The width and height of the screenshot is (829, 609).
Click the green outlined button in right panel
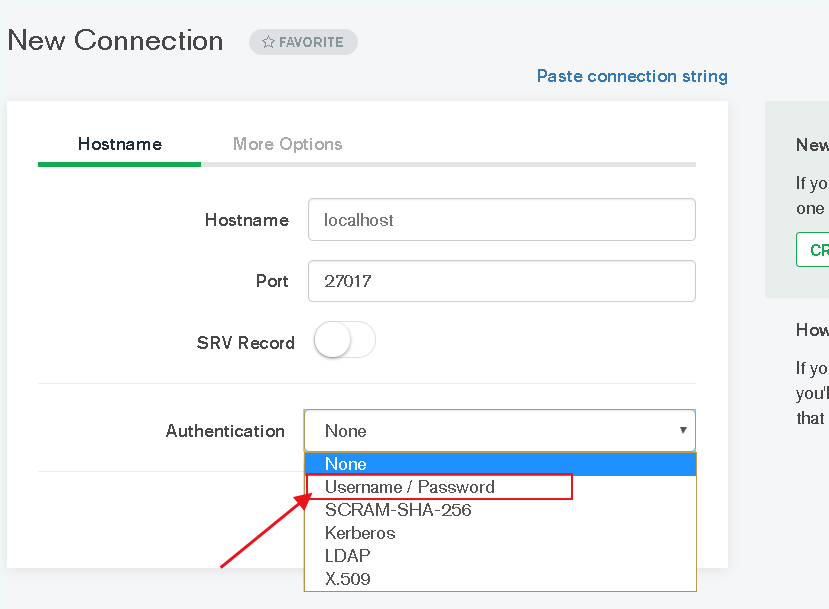(x=813, y=250)
